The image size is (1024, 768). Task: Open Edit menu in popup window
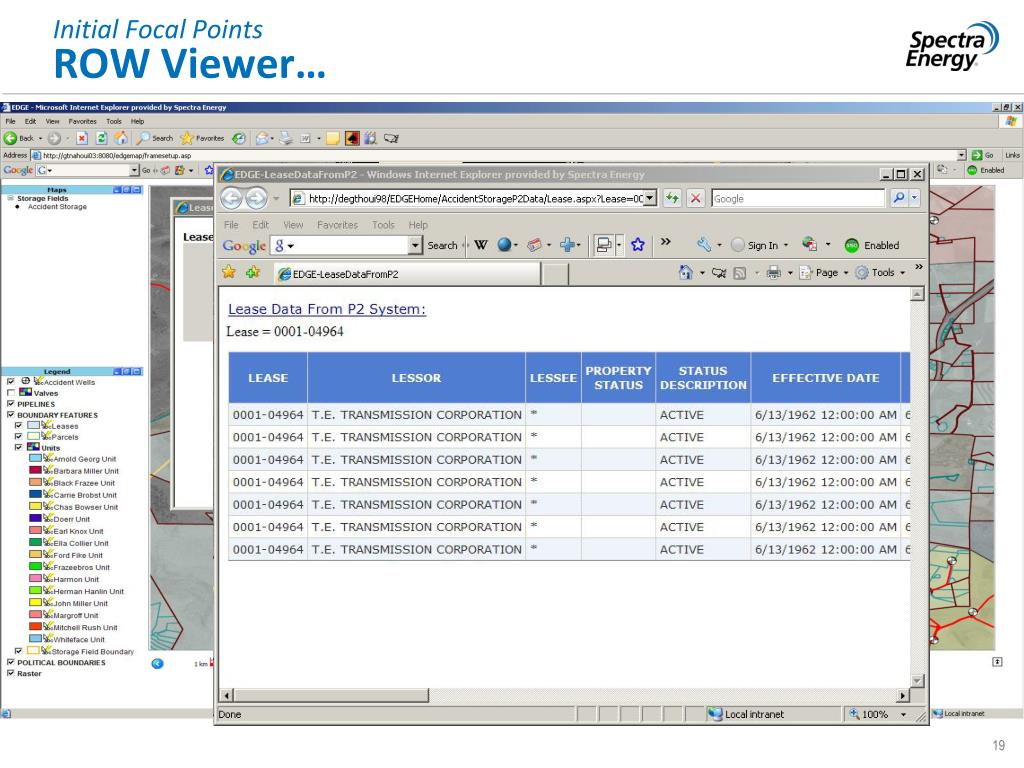[x=261, y=225]
